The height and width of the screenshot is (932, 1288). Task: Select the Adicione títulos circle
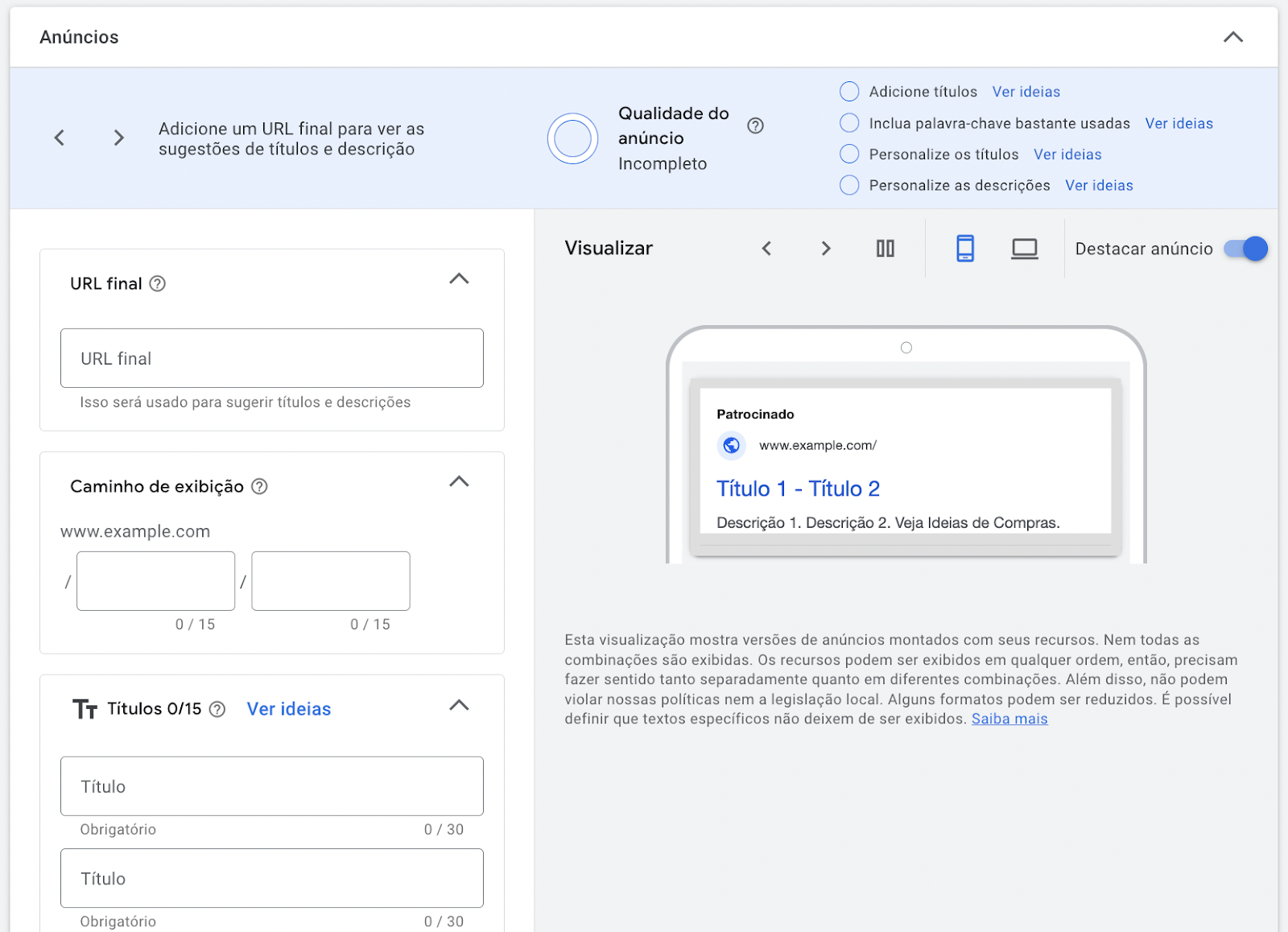click(849, 92)
